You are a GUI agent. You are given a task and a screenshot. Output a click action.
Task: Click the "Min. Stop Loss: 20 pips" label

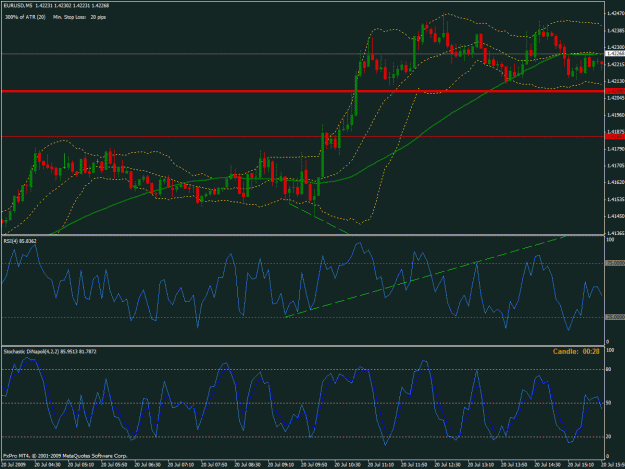(x=79, y=17)
